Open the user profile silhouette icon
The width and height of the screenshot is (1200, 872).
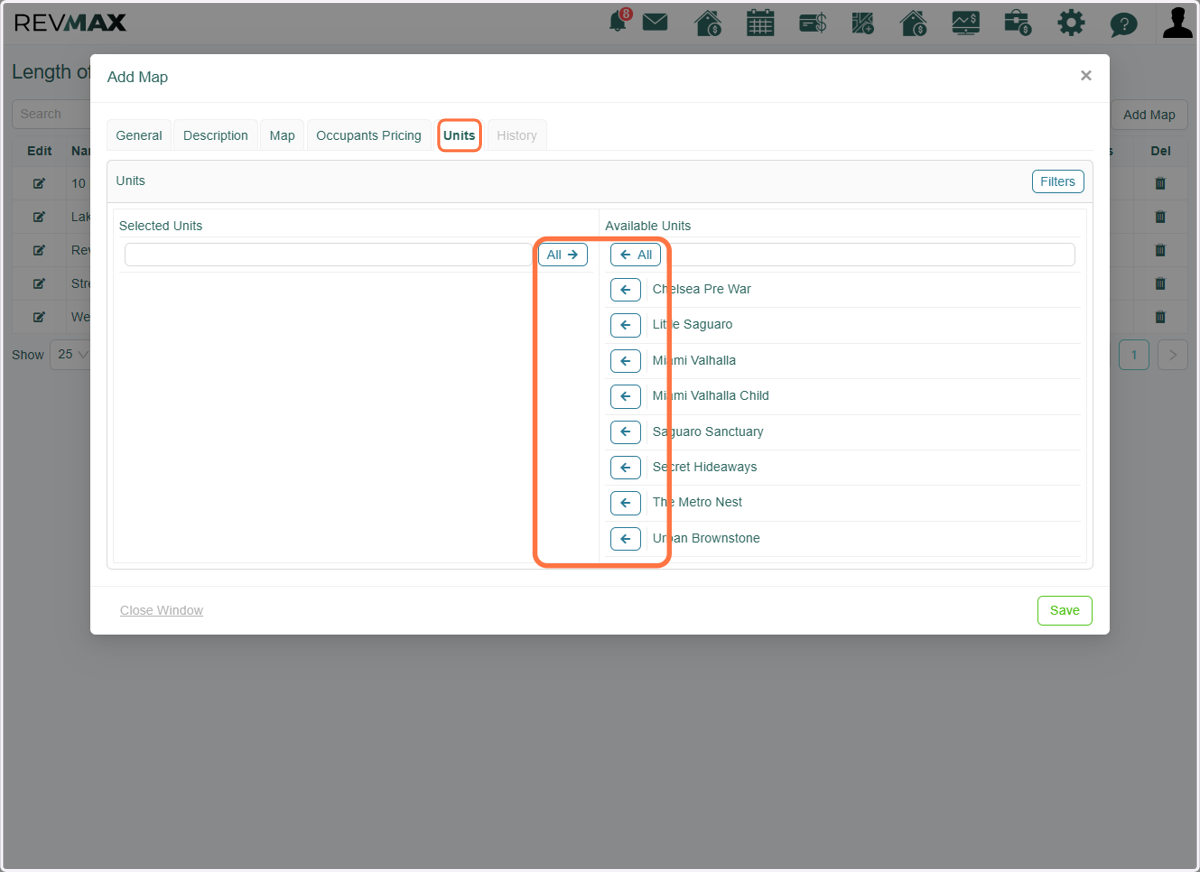coord(1178,22)
